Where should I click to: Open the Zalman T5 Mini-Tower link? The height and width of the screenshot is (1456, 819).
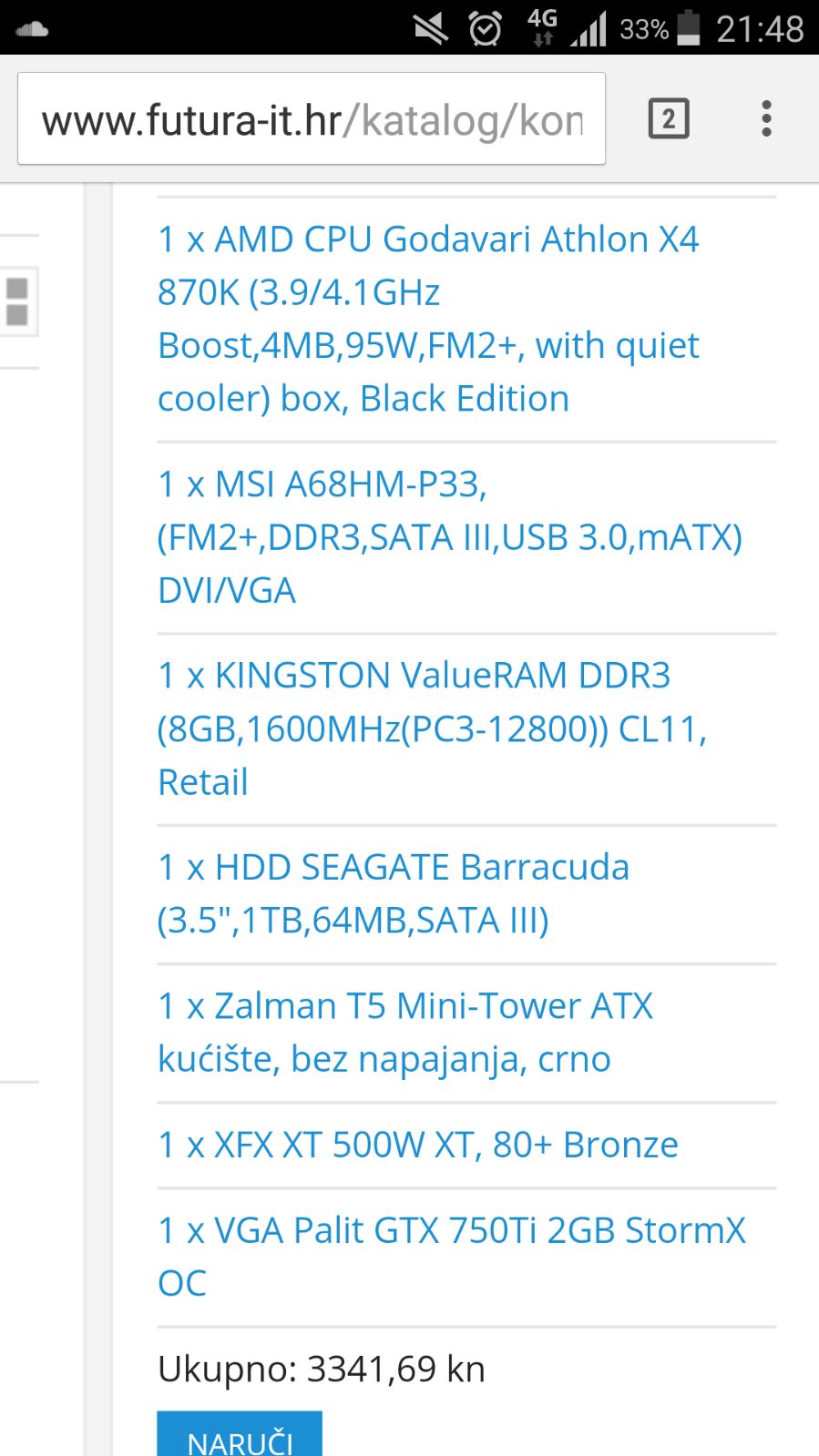click(x=405, y=1032)
